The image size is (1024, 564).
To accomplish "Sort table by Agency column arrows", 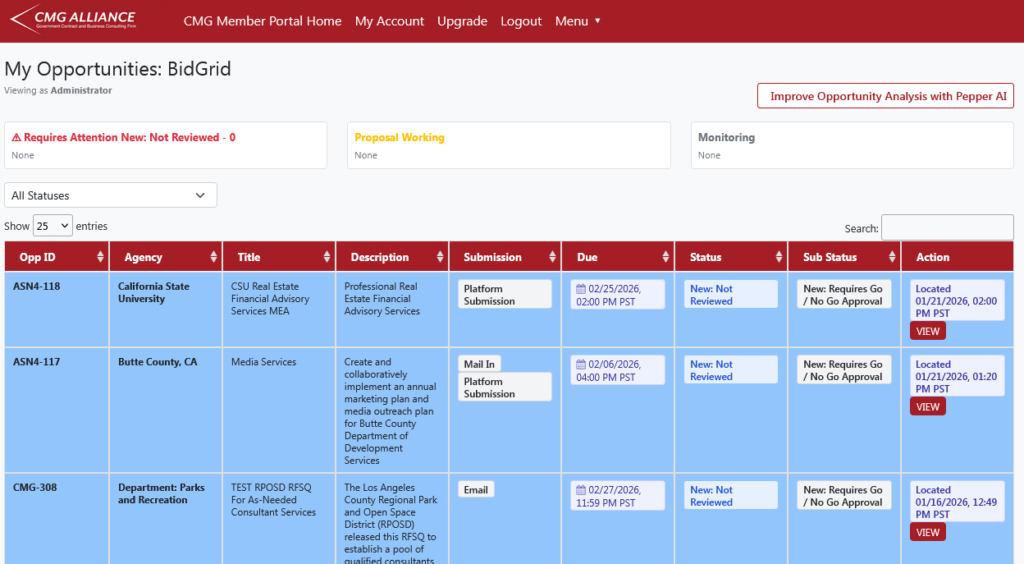I will coord(213,257).
